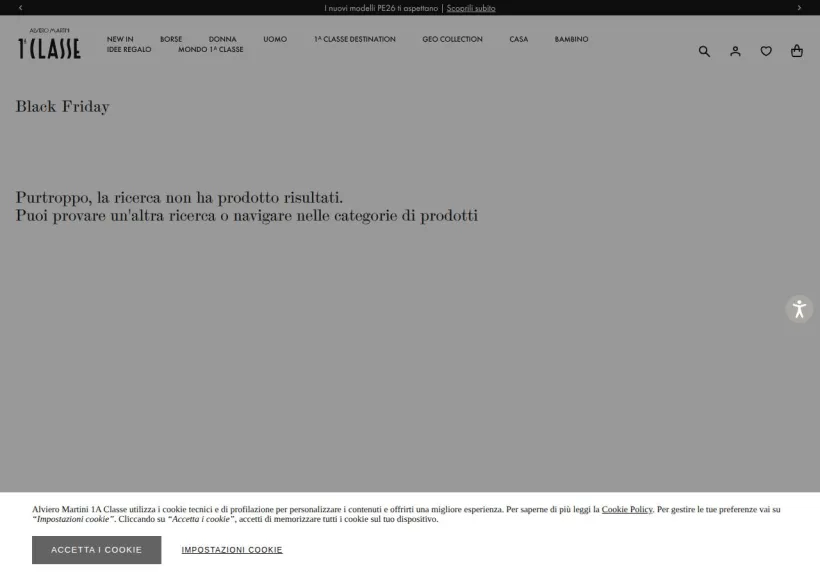Screen dimensions: 820x577
Task: Open the accessibility widget icon
Action: pyautogui.click(x=799, y=309)
